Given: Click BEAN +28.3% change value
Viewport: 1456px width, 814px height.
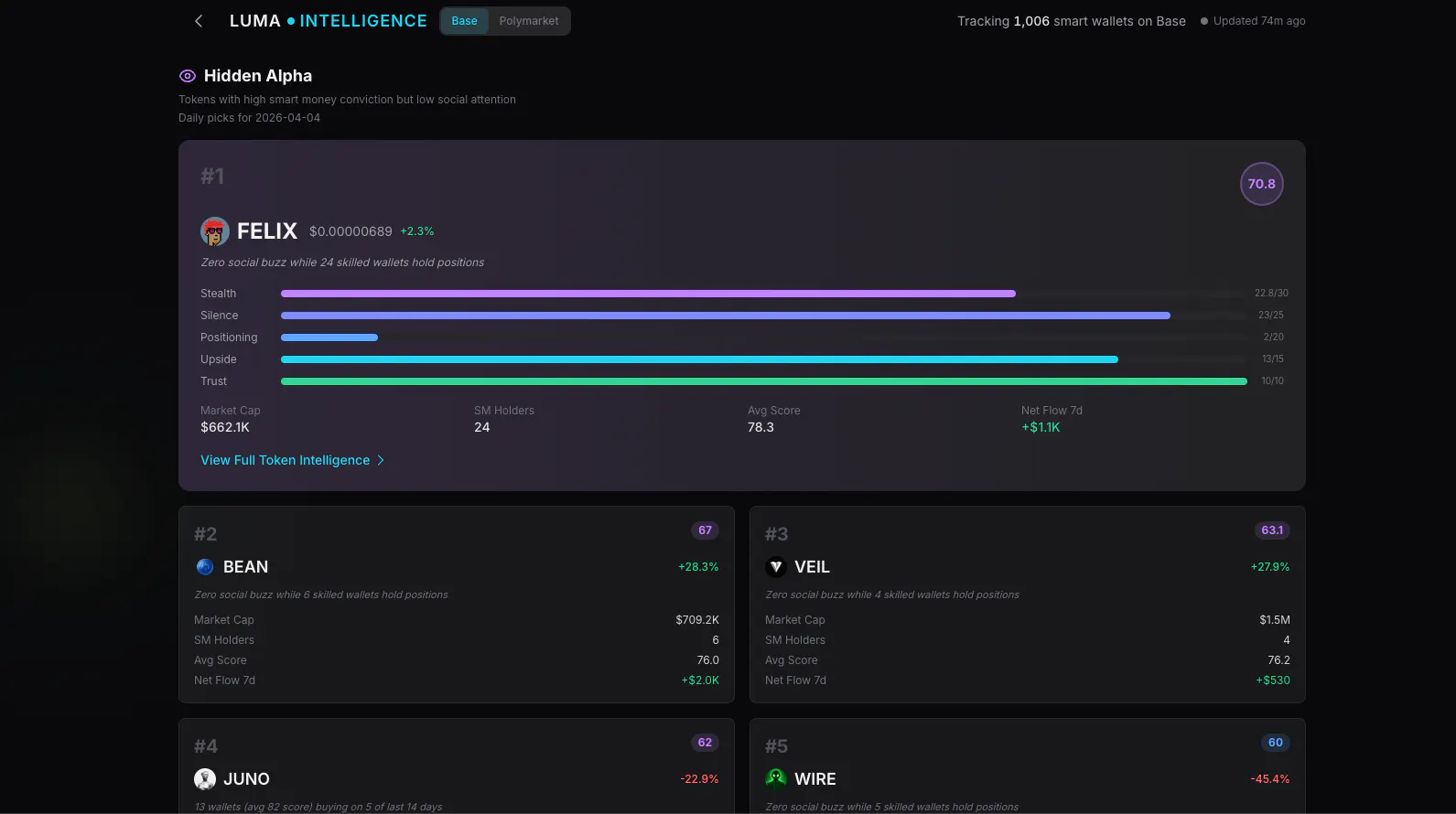Looking at the screenshot, I should click(698, 567).
